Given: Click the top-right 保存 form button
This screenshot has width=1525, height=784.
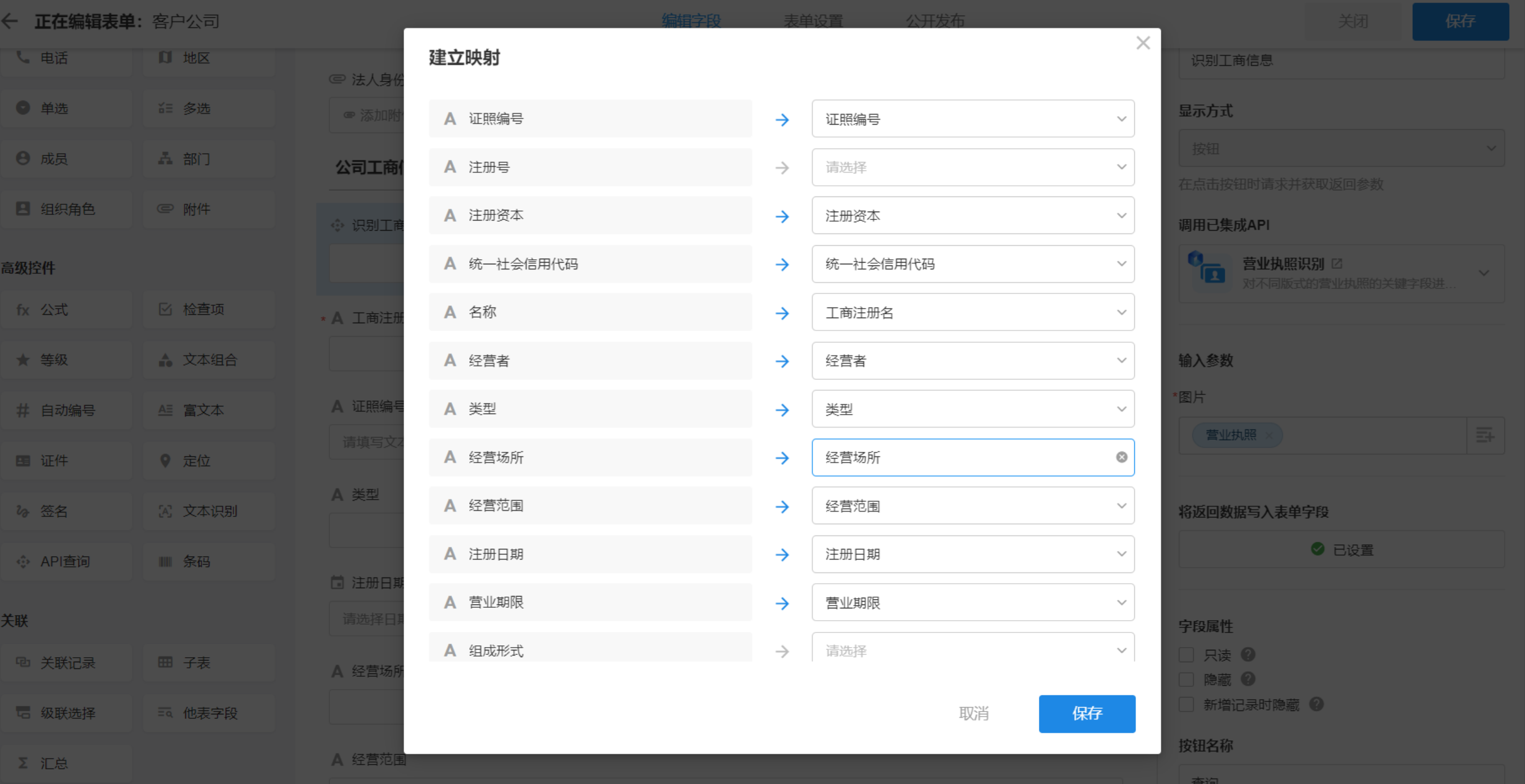Looking at the screenshot, I should point(1460,21).
